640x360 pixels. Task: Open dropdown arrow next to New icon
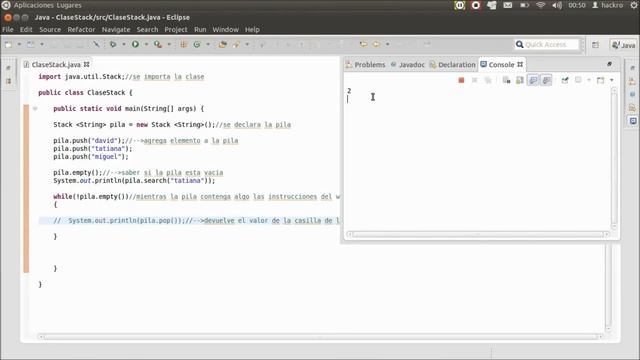point(18,44)
